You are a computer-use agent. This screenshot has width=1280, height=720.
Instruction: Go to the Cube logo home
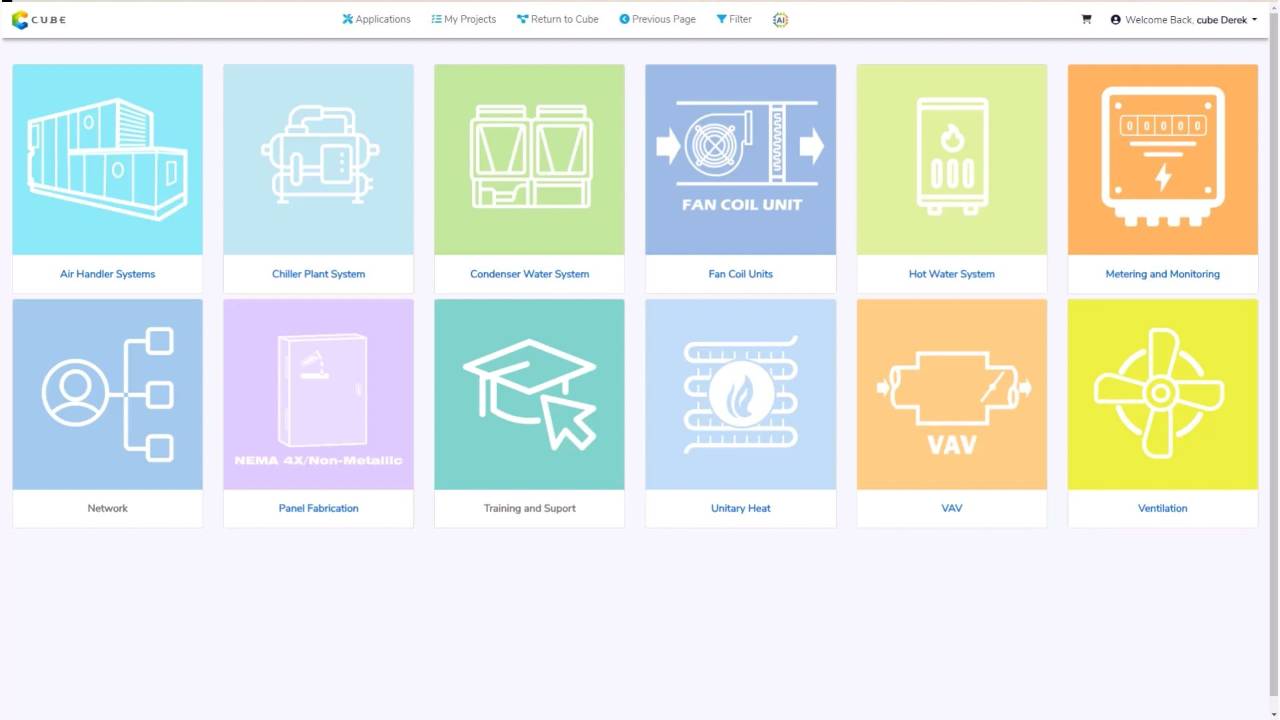click(x=39, y=19)
